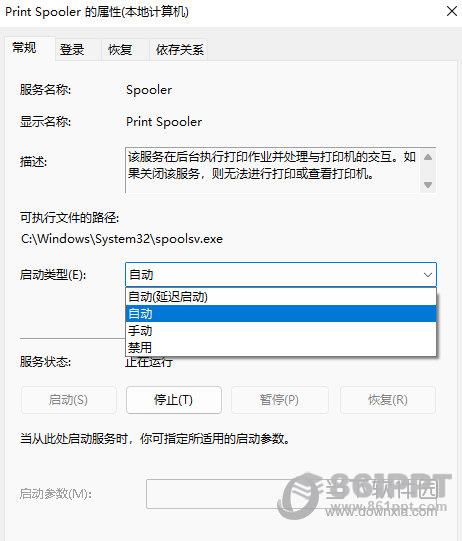
Task: Click the 恢复(R) button
Action: (388, 400)
